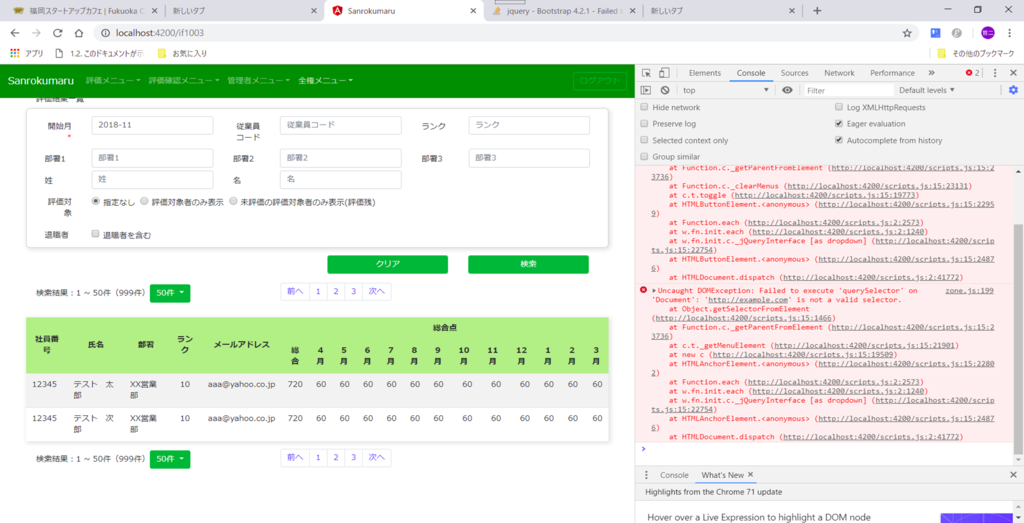Switch to the Sources tab
Image resolution: width=1024 pixels, height=523 pixels.
(x=794, y=73)
